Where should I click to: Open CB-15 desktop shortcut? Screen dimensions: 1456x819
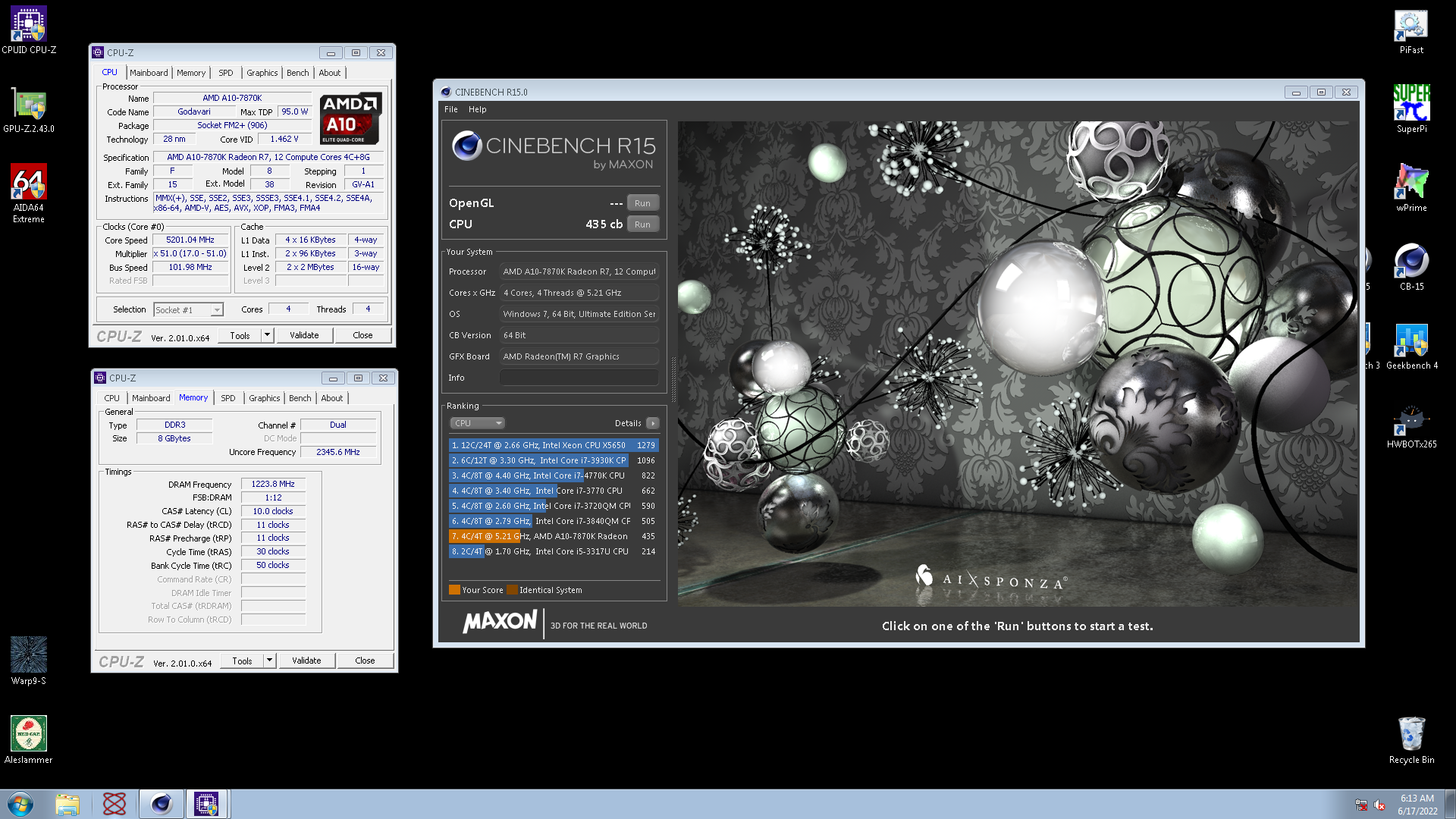pos(1411,267)
